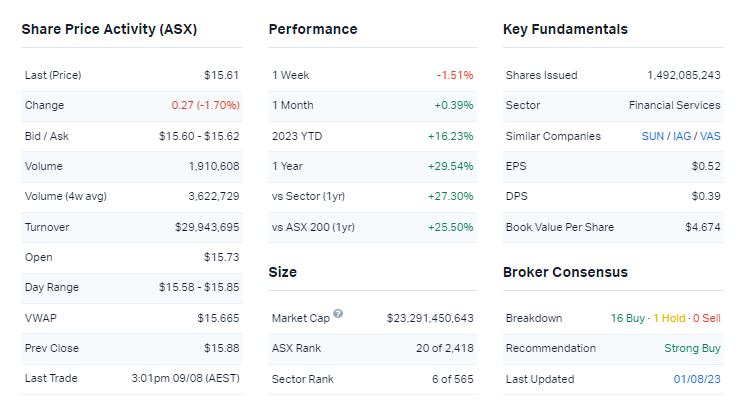Open the IAG similar company link

680,136
